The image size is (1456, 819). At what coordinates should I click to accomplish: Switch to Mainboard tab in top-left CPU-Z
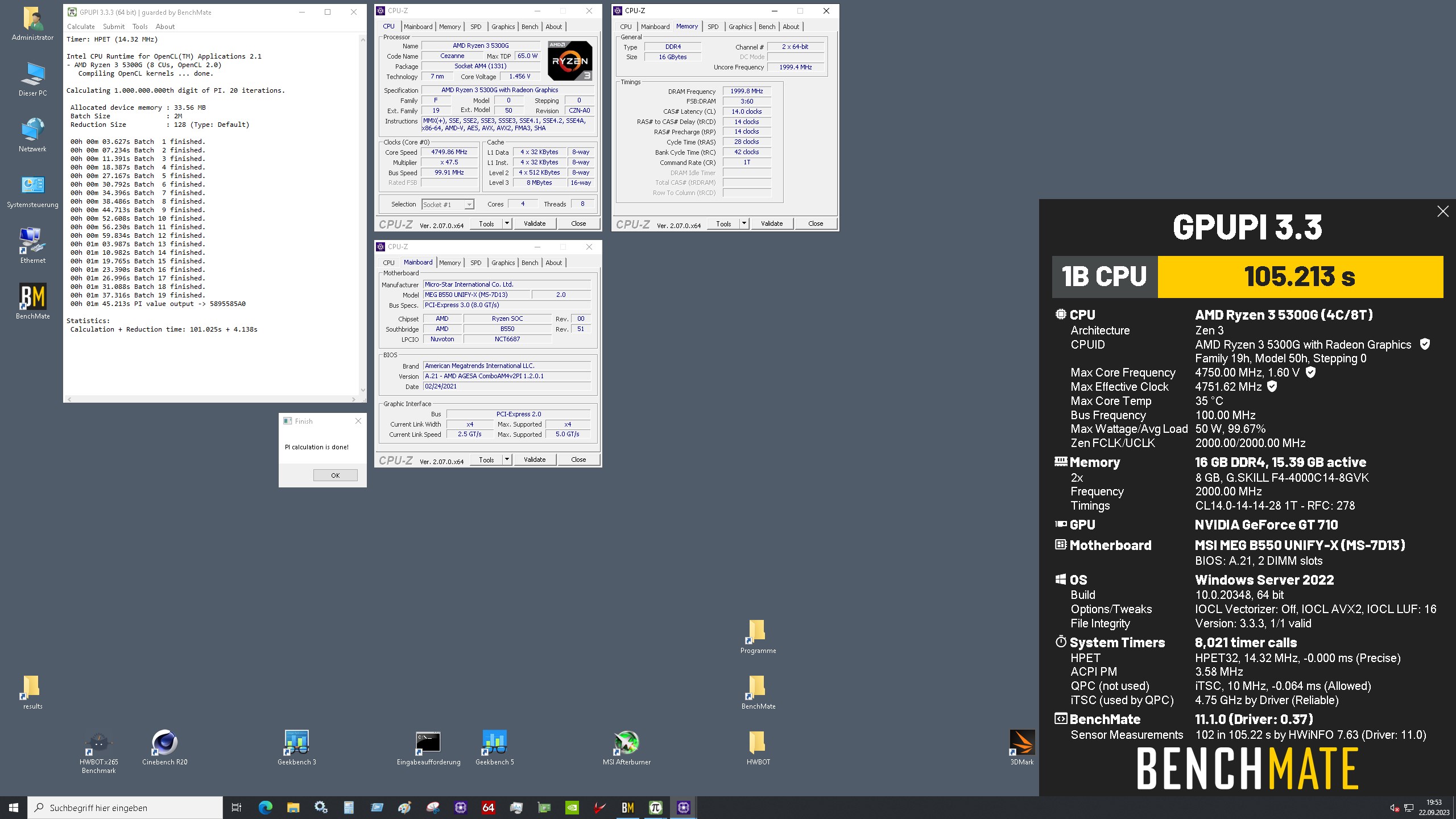418,27
